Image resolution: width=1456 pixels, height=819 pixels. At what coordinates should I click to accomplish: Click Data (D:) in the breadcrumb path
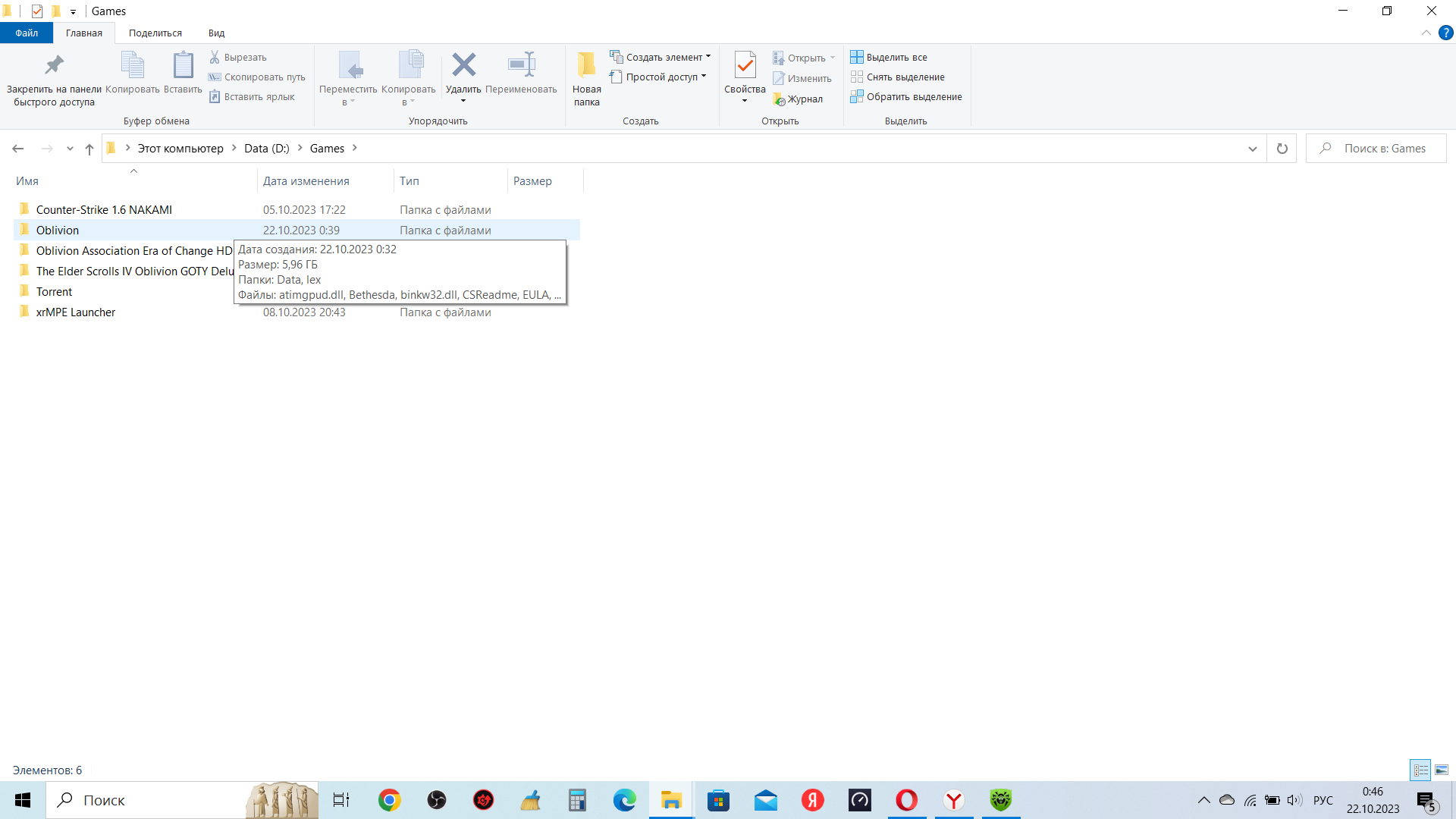coord(266,149)
